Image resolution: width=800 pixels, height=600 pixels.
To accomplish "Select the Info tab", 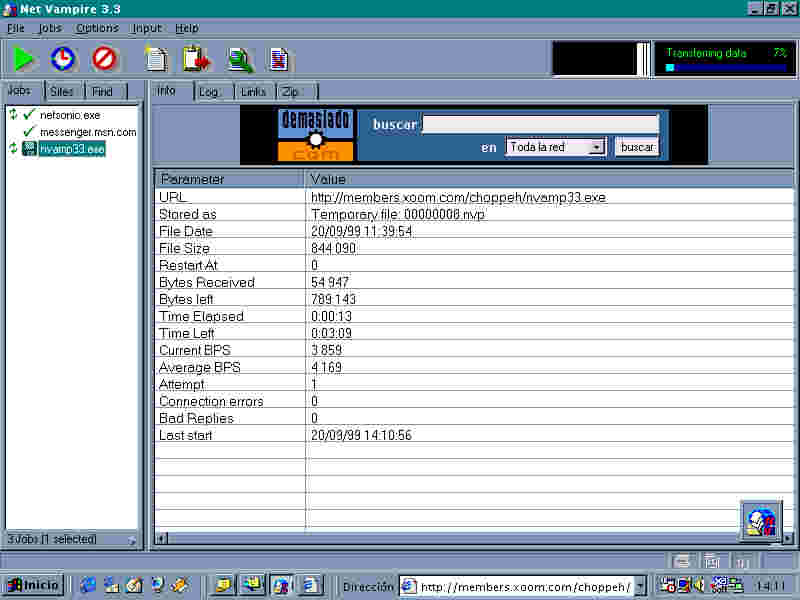I will tap(171, 91).
